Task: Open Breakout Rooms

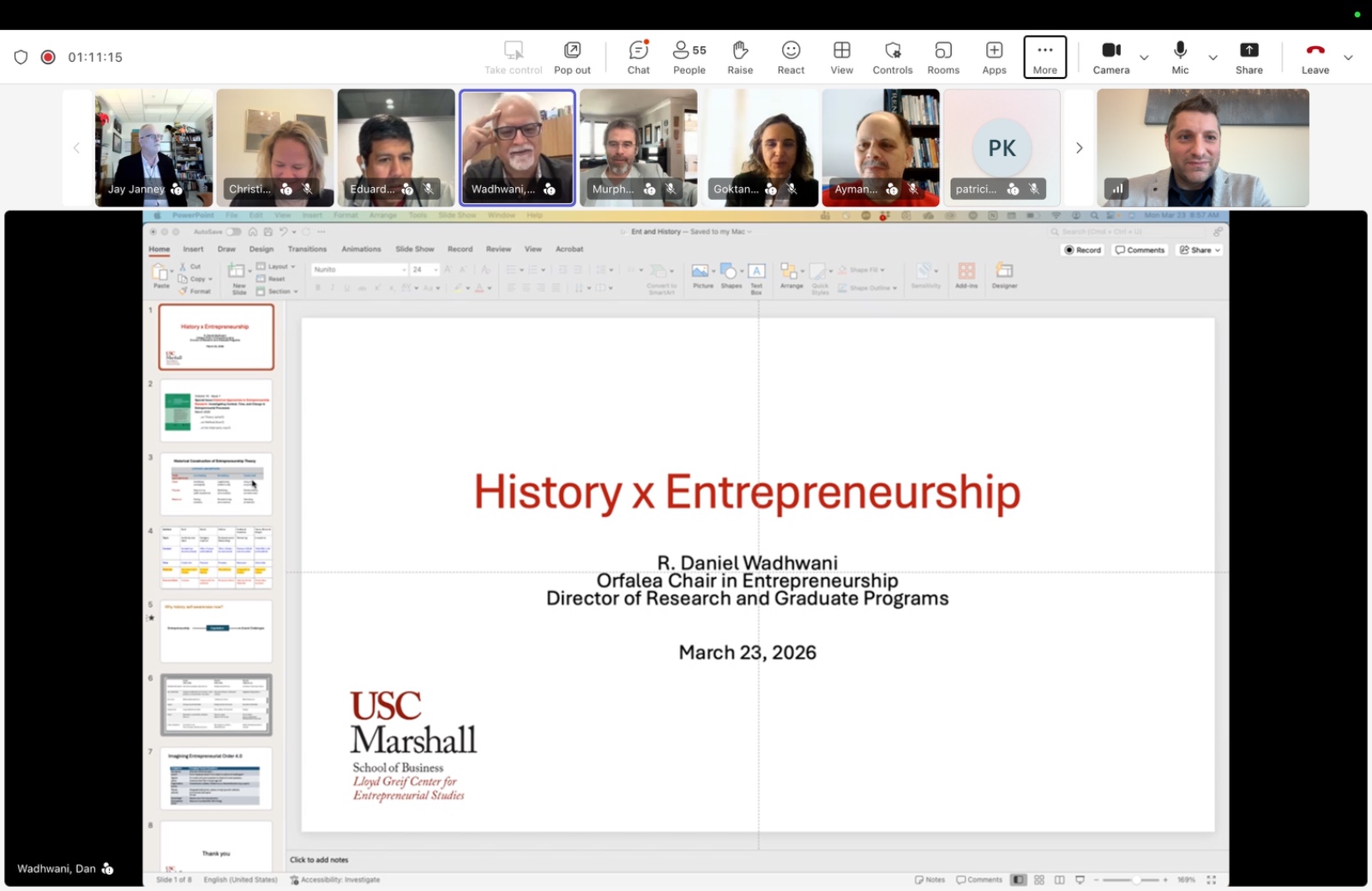Action: coord(942,57)
